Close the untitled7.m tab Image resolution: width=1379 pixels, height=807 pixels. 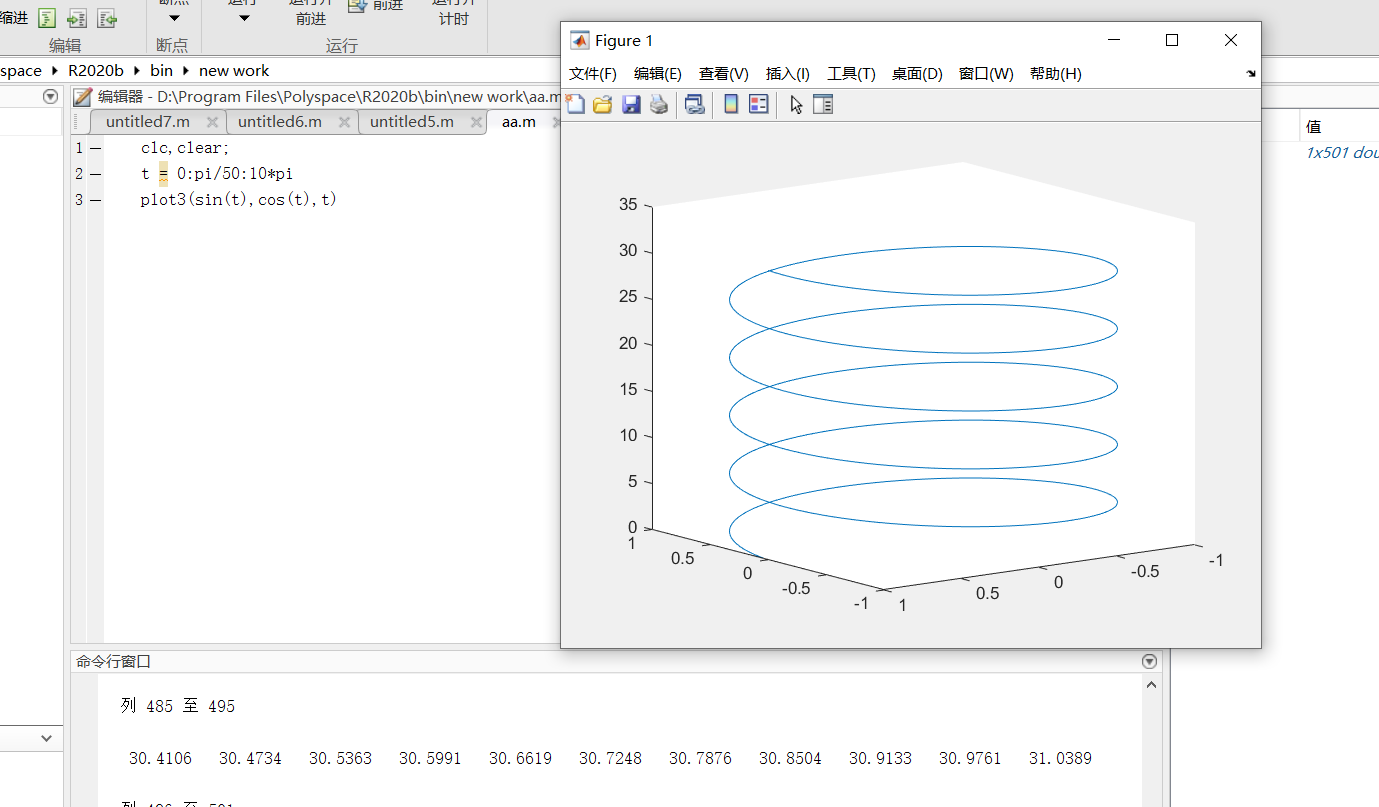212,122
